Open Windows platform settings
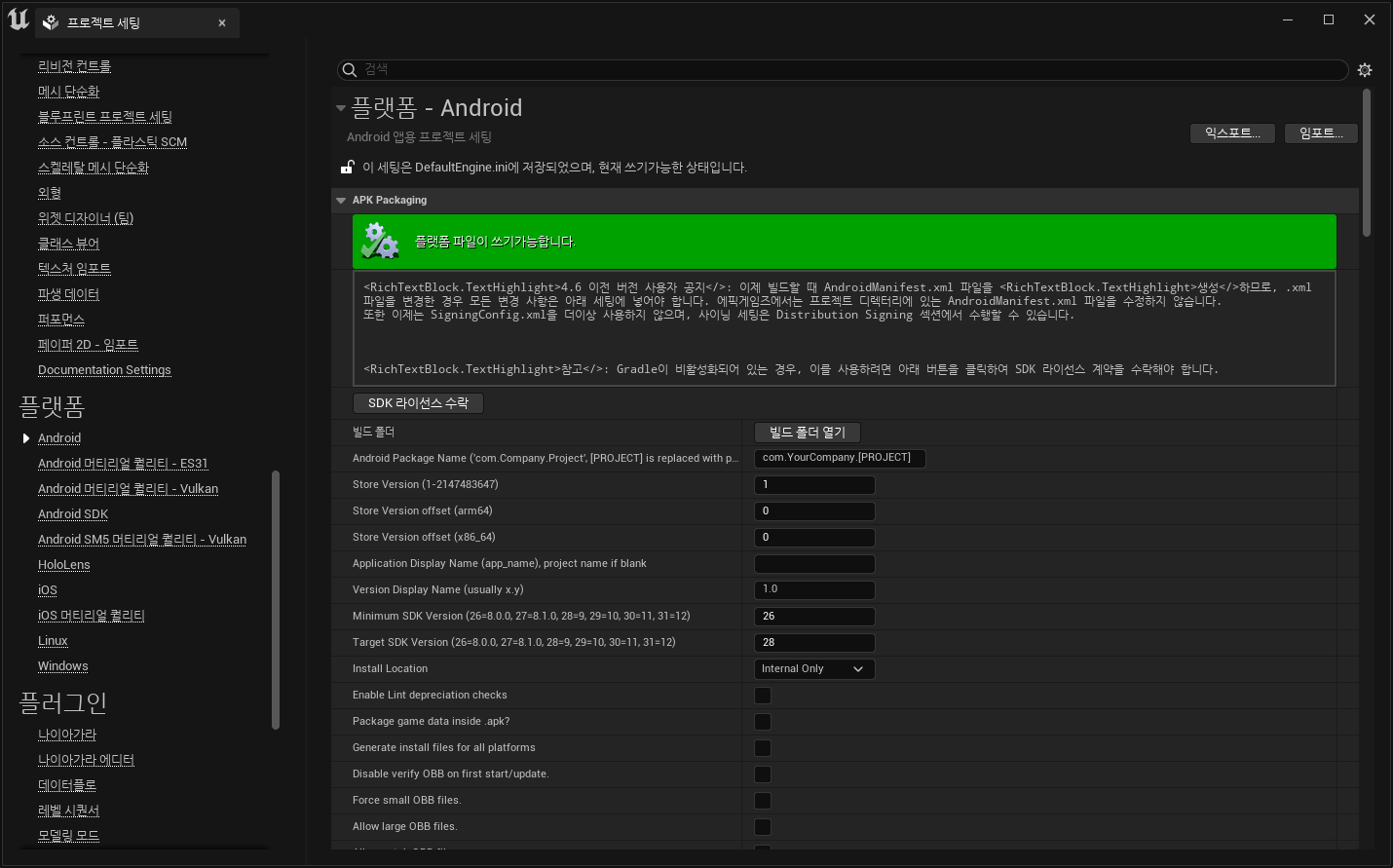 click(x=63, y=666)
